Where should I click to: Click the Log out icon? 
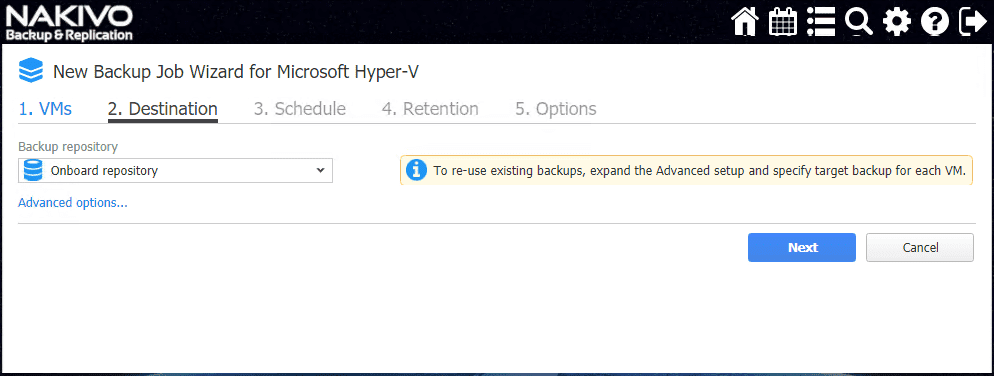point(973,22)
